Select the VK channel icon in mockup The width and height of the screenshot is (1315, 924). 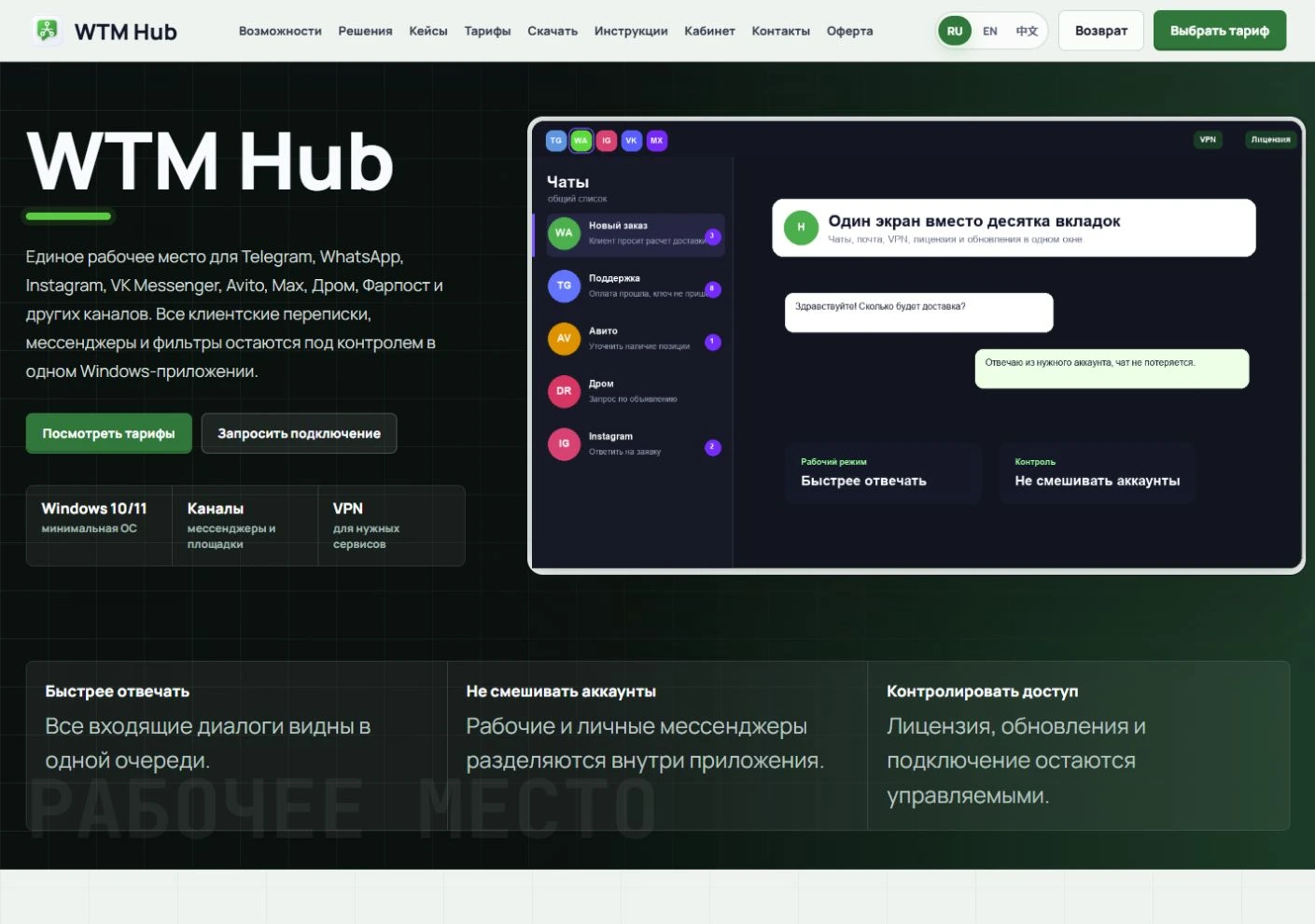point(632,141)
